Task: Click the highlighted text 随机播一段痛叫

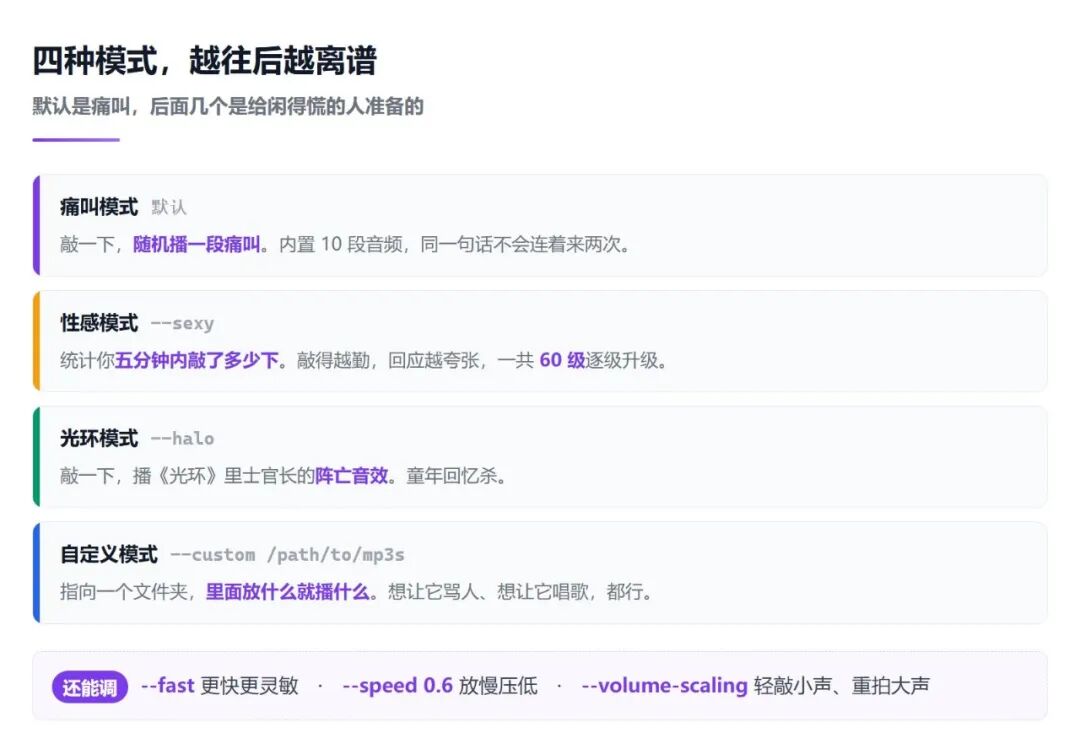Action: point(196,245)
